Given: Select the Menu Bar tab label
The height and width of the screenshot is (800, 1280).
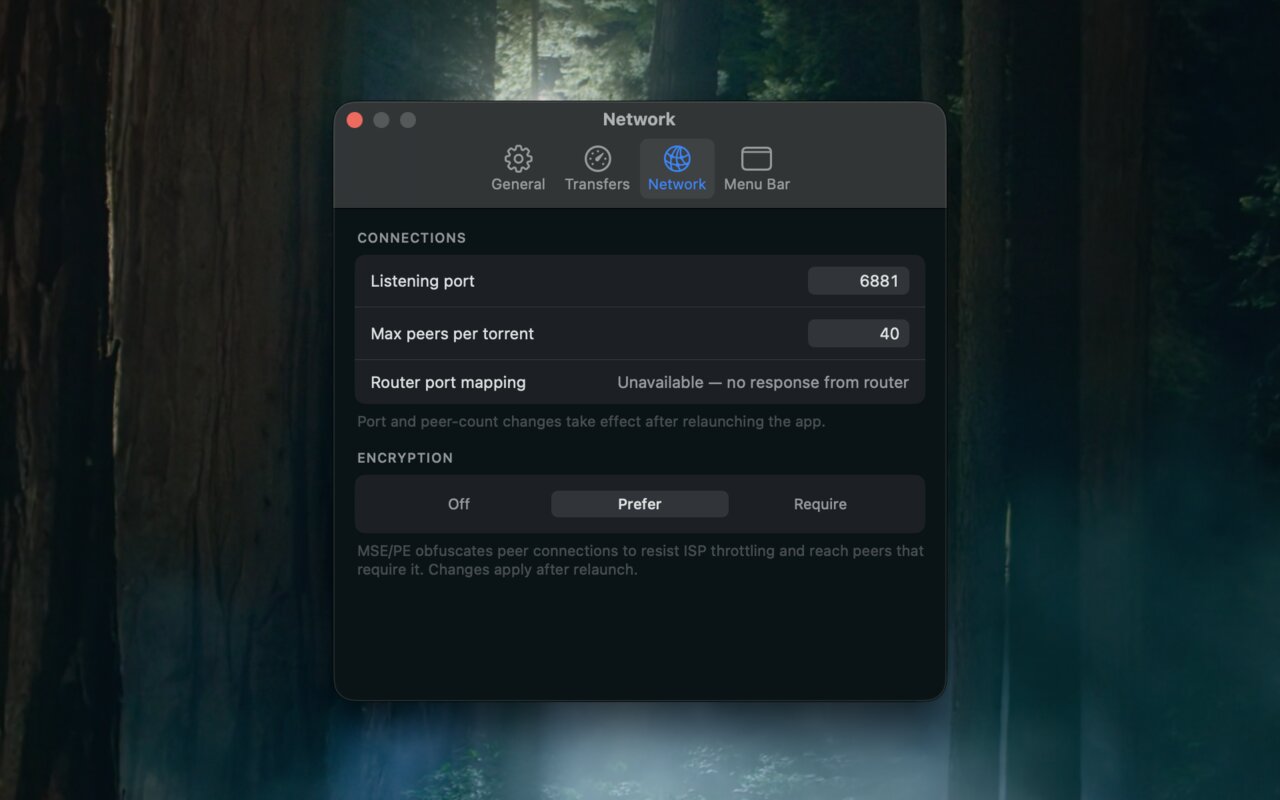Looking at the screenshot, I should click(x=757, y=184).
